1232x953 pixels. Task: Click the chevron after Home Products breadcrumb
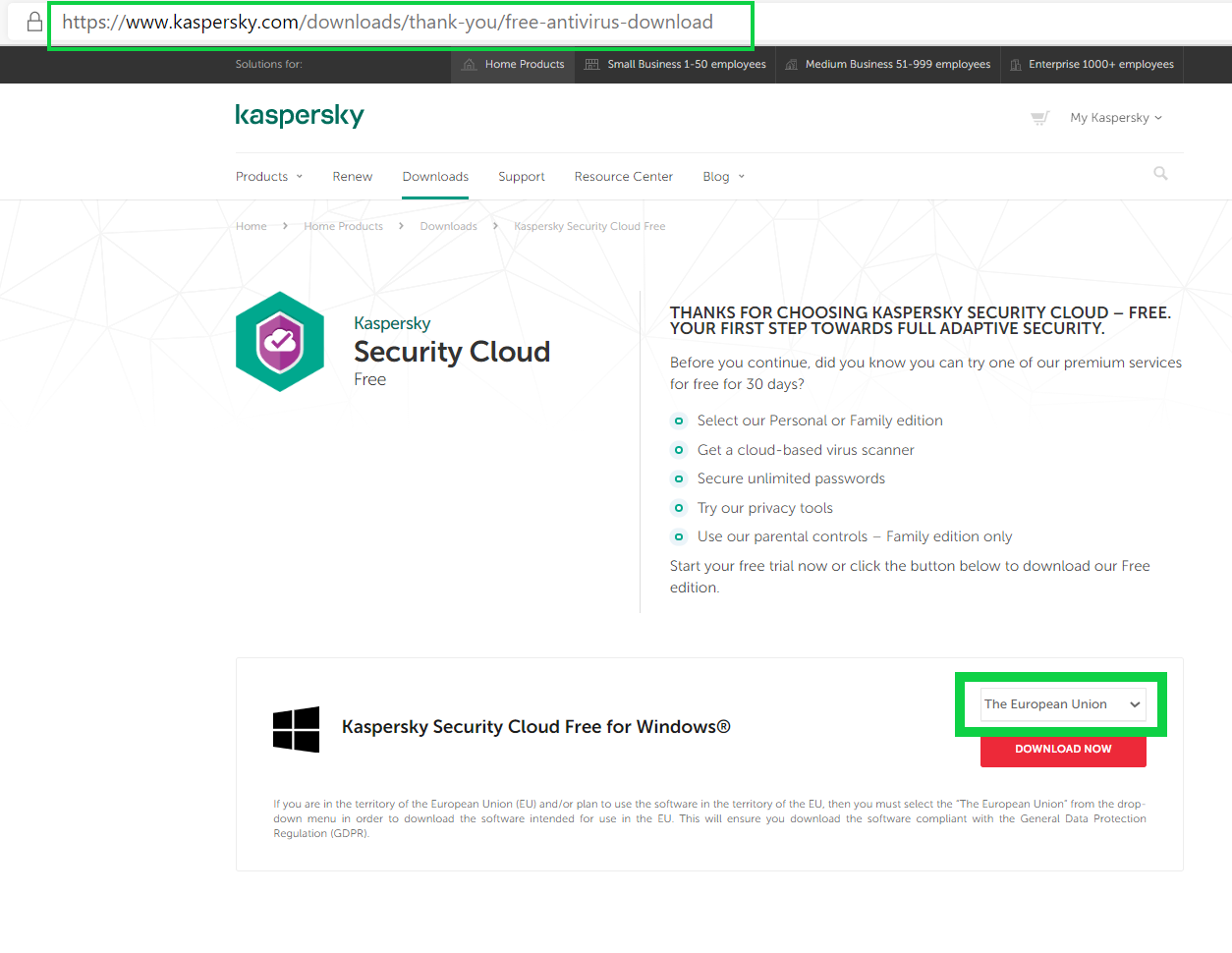(x=401, y=226)
